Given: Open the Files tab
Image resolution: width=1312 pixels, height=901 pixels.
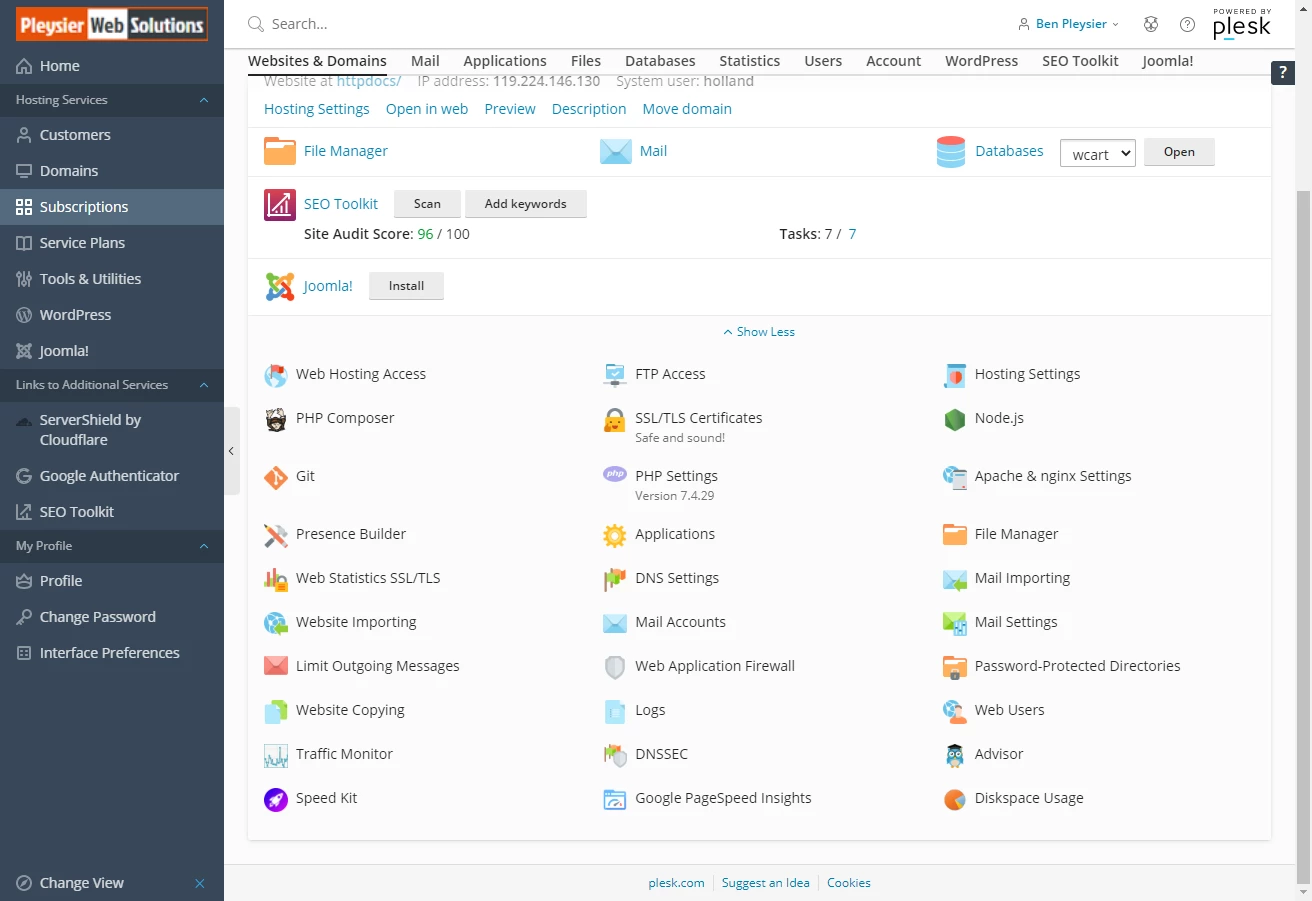Looking at the screenshot, I should click(586, 61).
